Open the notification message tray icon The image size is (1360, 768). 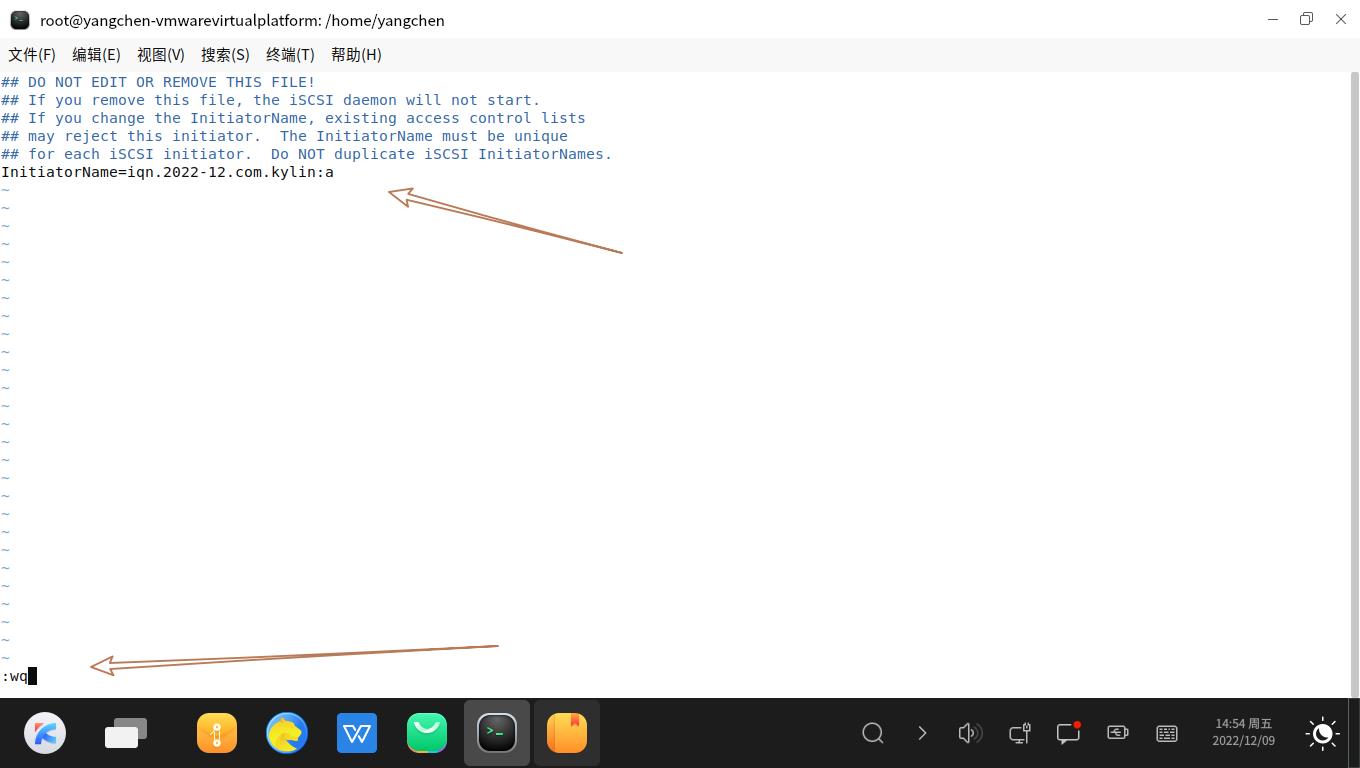point(1069,733)
